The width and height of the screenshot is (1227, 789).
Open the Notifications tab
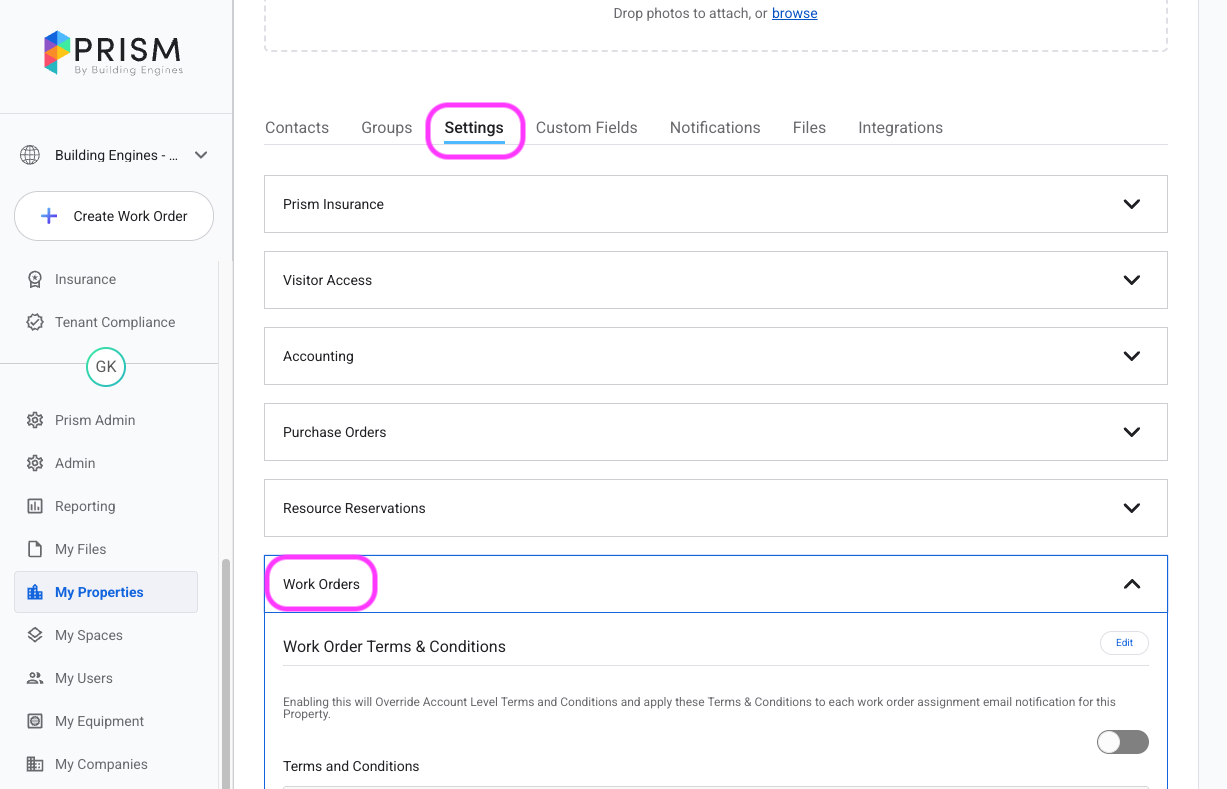point(714,128)
